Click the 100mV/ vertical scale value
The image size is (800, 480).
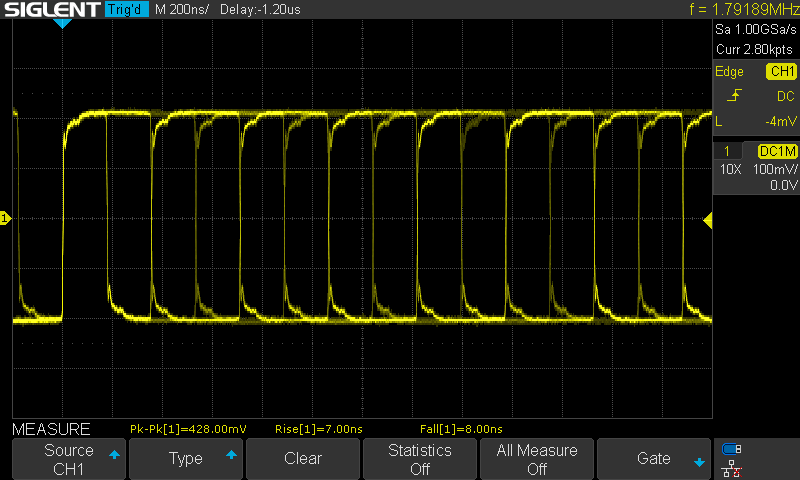(x=774, y=169)
